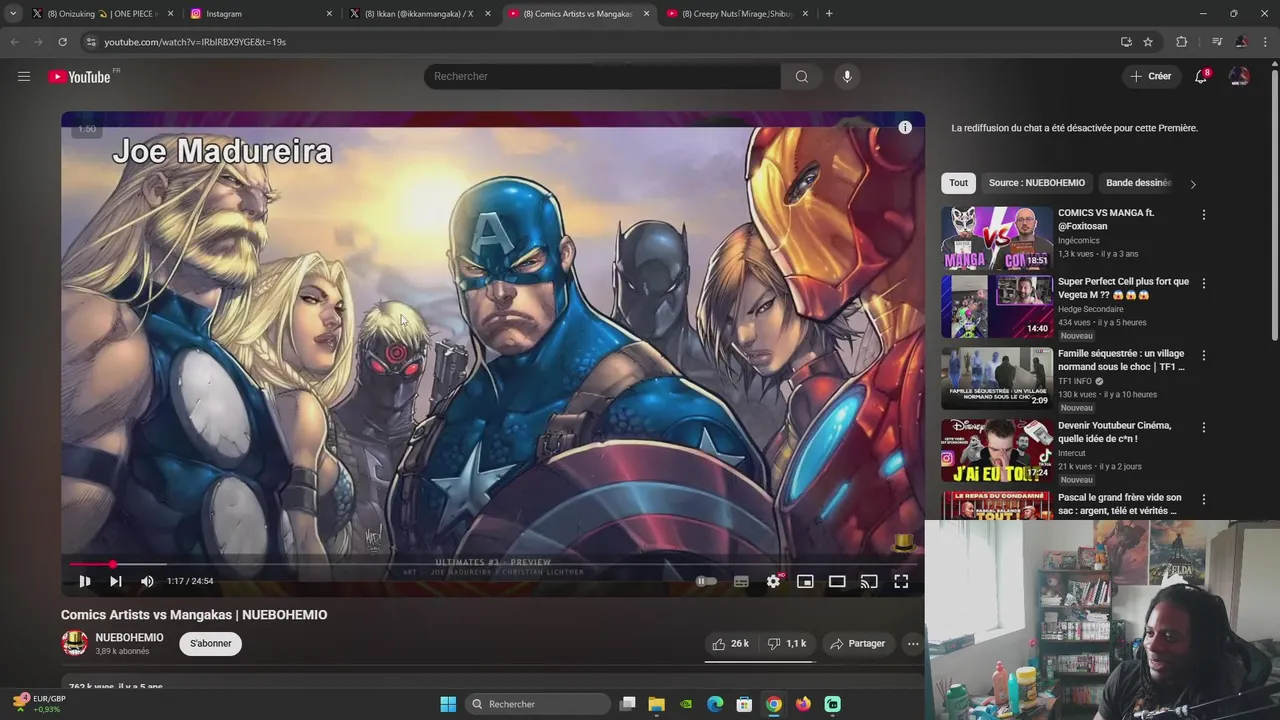Expand the tab search dropdown
1280x720 pixels.
pos(12,14)
